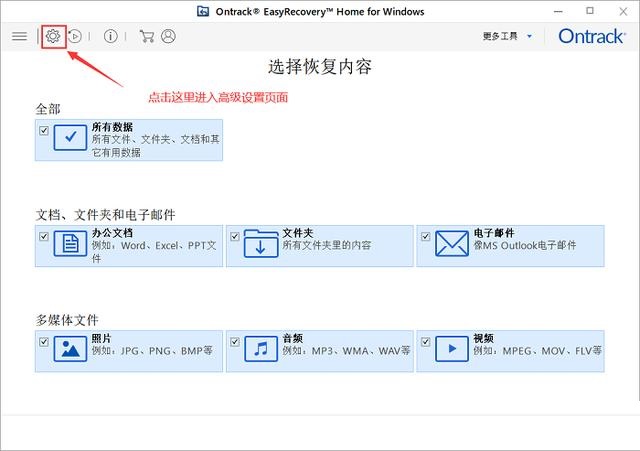Click the 照片 picture icon
640x451 pixels.
click(70, 349)
